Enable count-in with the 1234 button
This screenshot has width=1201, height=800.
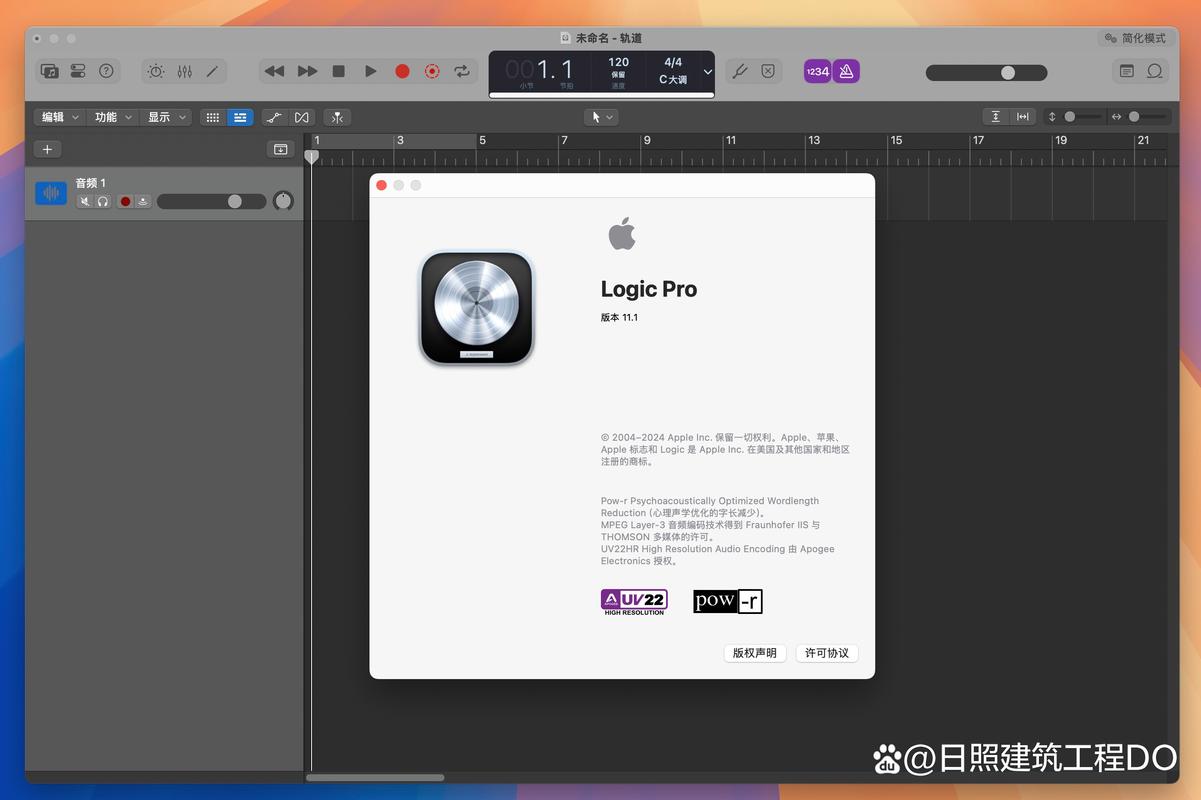(817, 71)
